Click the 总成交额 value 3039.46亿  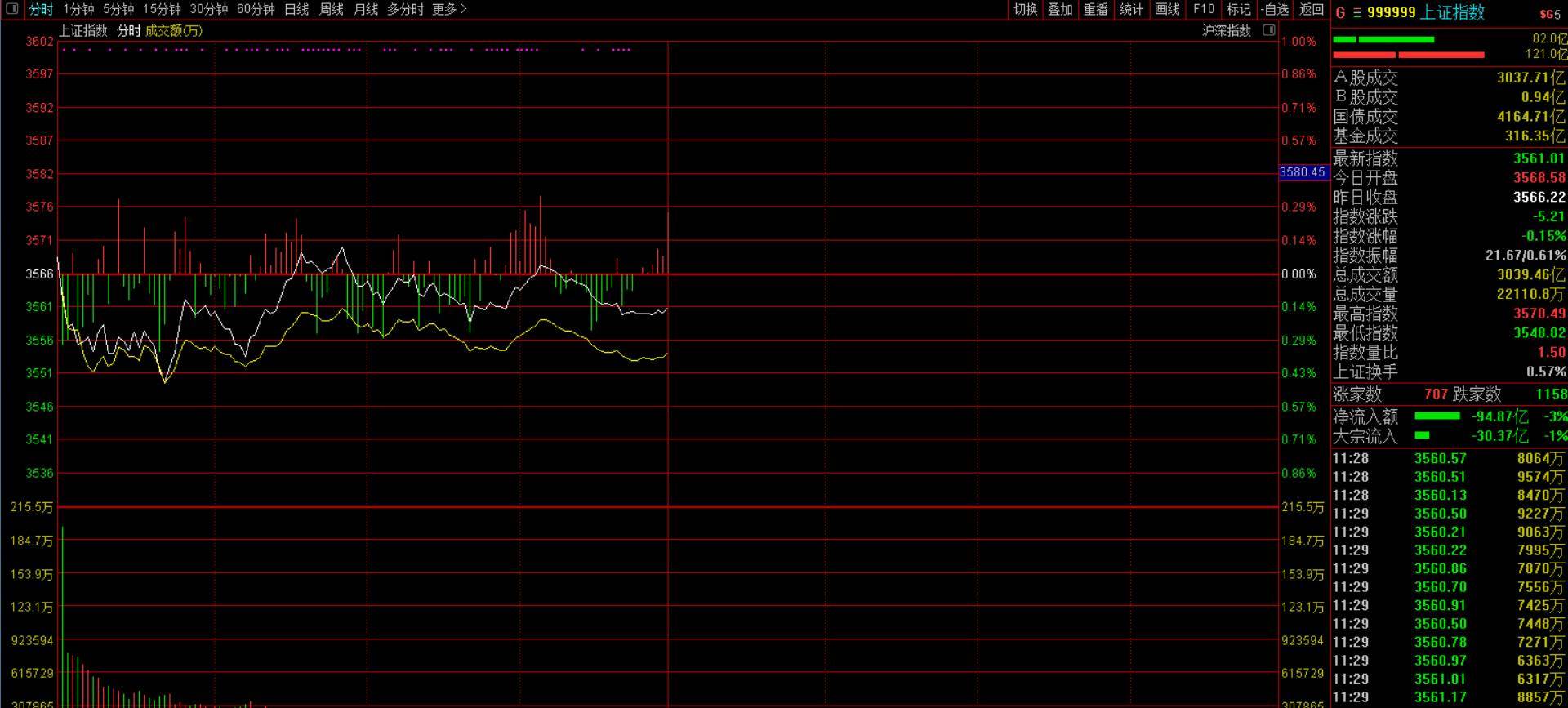[x=1530, y=275]
